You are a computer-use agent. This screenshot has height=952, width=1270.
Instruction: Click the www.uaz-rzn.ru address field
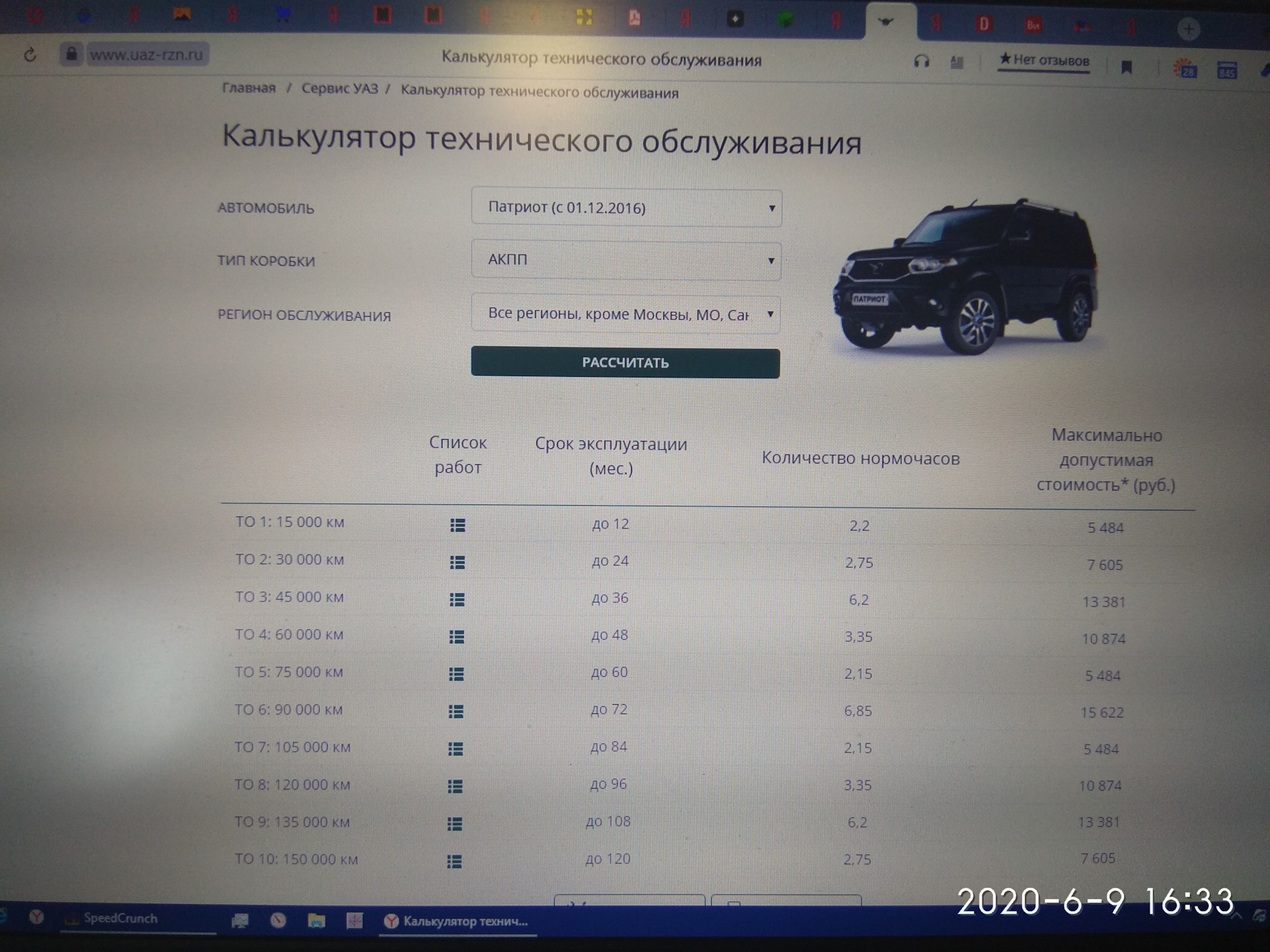pyautogui.click(x=146, y=54)
